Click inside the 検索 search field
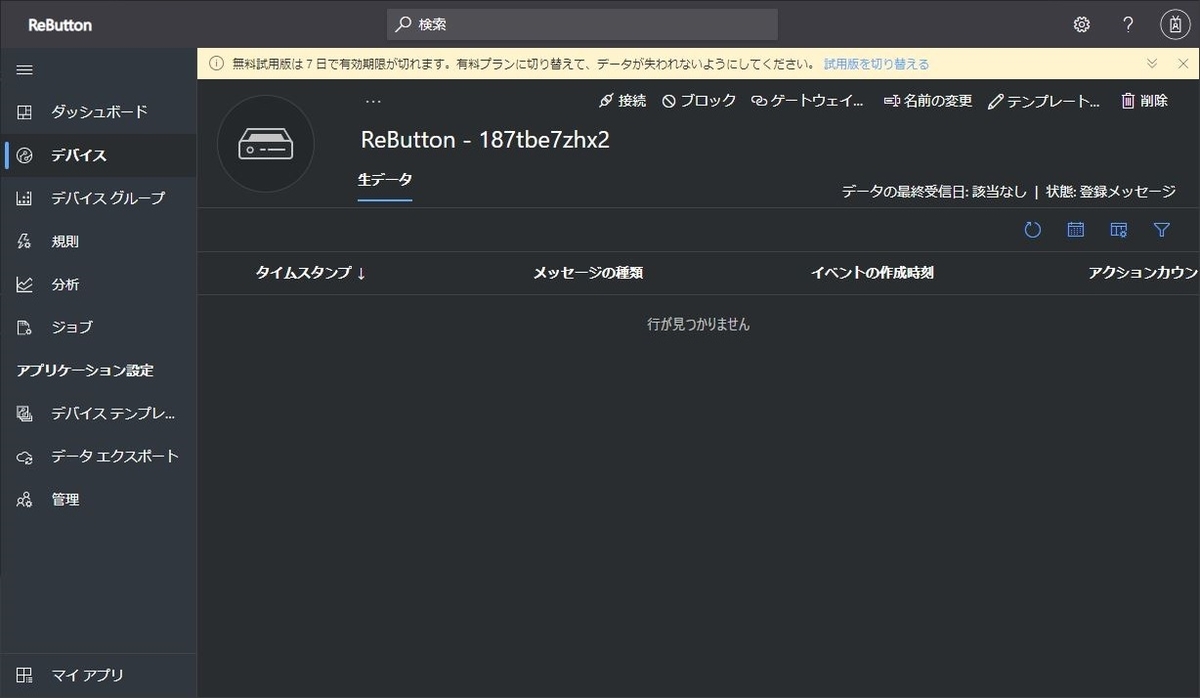This screenshot has width=1200, height=698. pyautogui.click(x=582, y=24)
